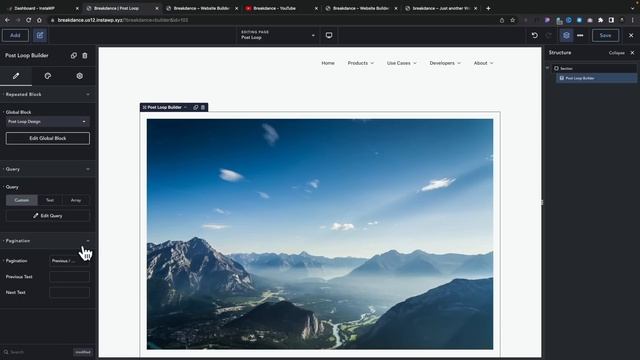
Task: Switch to the Breakdance - YouTube browser tab
Action: [x=280, y=8]
